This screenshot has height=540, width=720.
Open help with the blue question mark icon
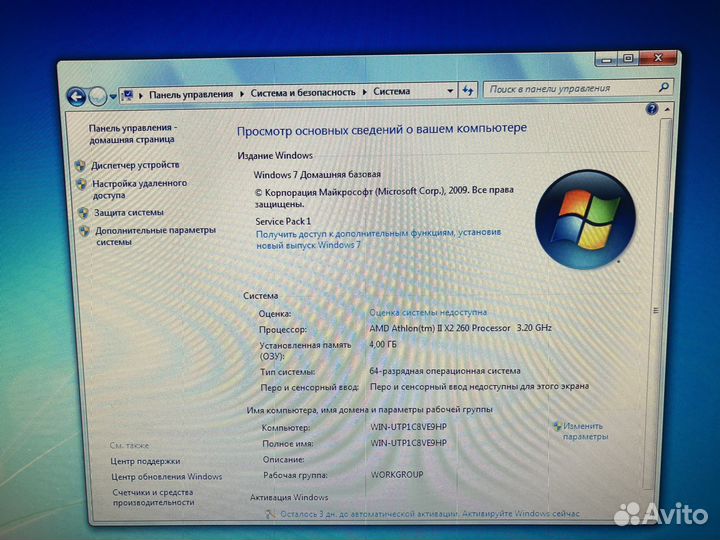tap(652, 109)
